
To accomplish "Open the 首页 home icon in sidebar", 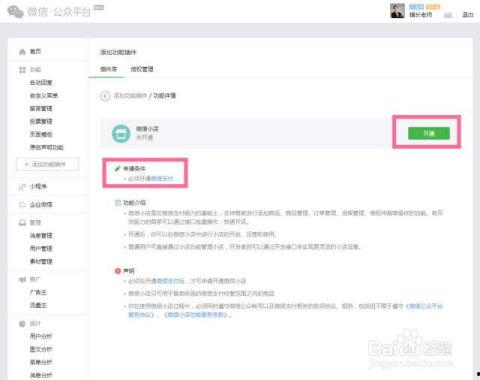I will tap(22, 52).
